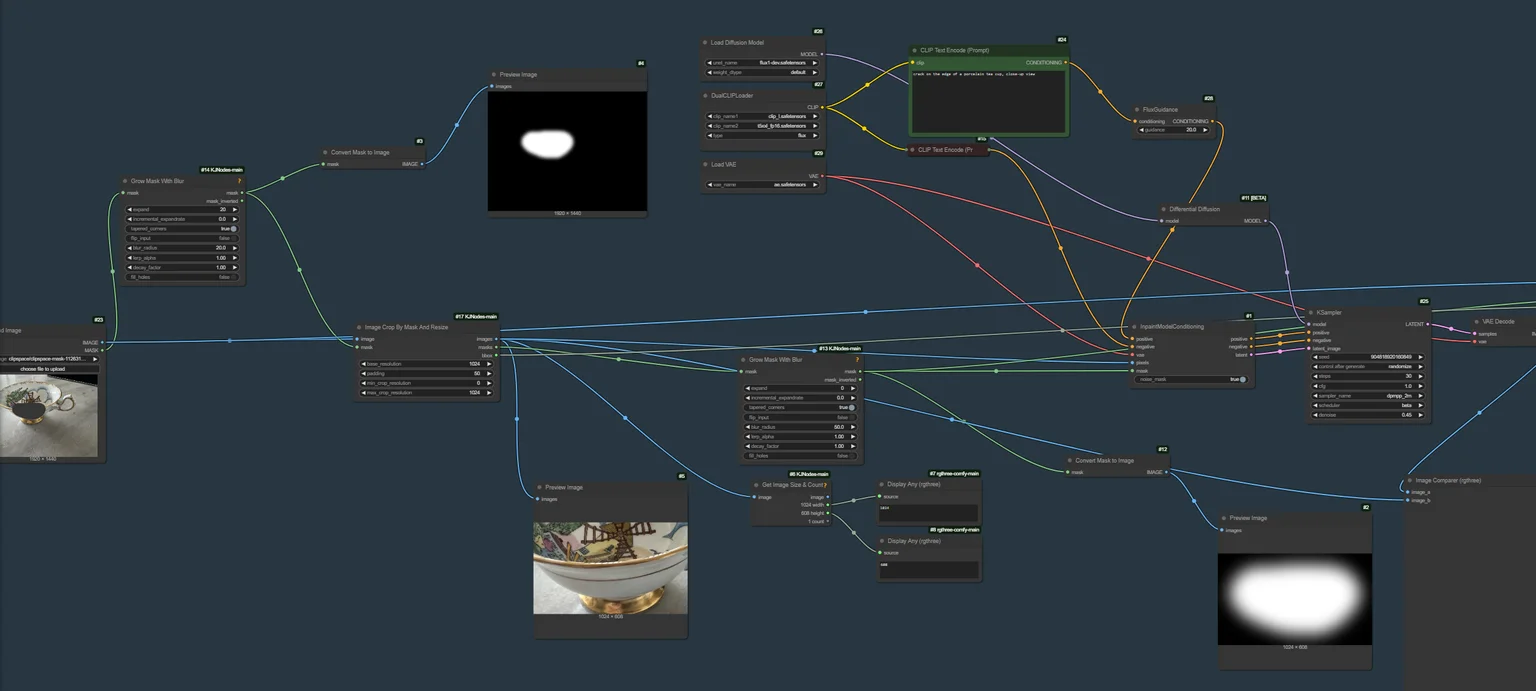Click base_resolution 1024 field in Image Crop node

(x=428, y=364)
